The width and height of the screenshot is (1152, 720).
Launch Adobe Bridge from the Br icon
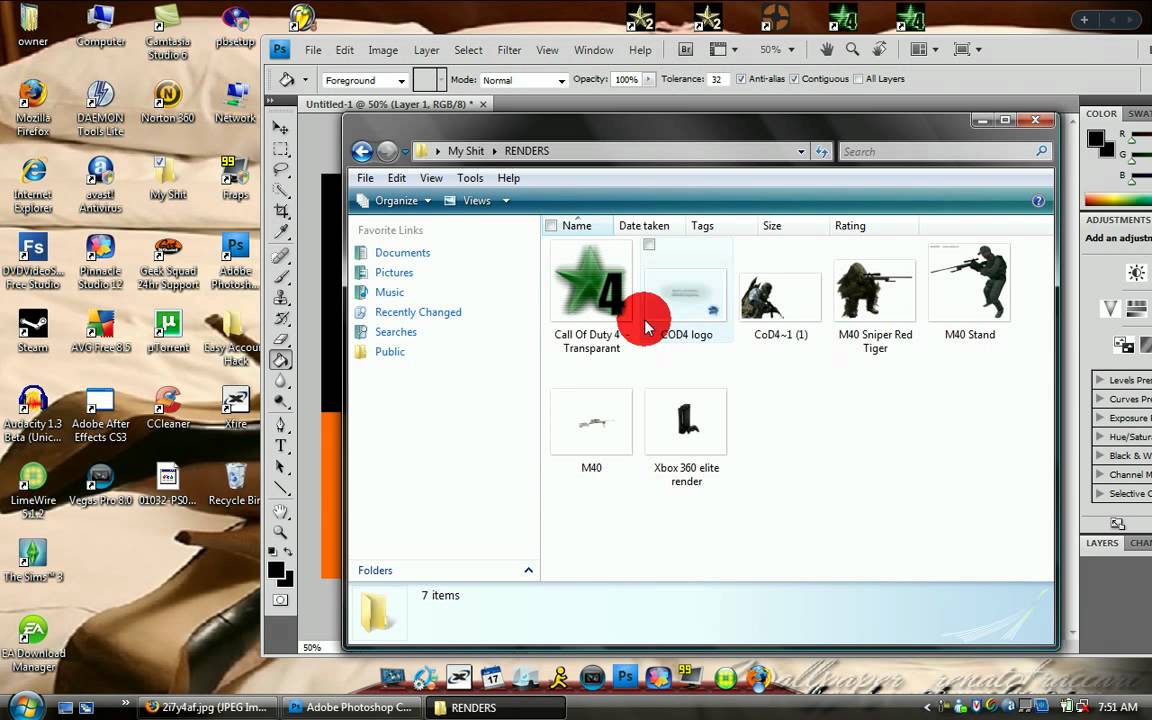(685, 49)
